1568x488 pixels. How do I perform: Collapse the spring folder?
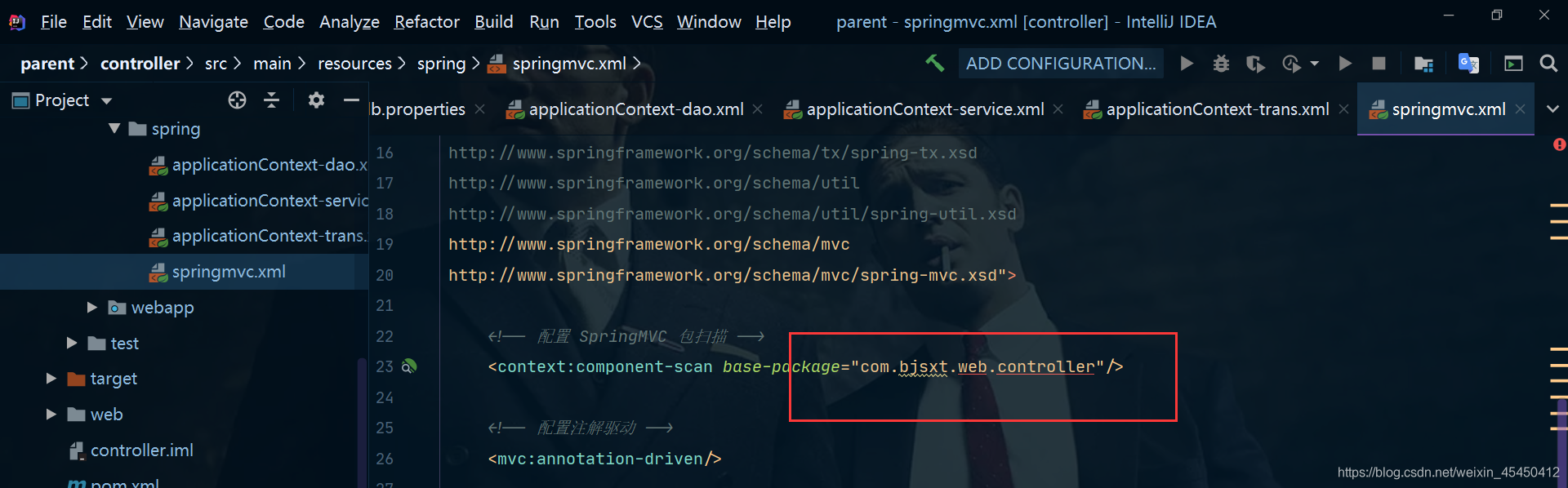point(114,128)
